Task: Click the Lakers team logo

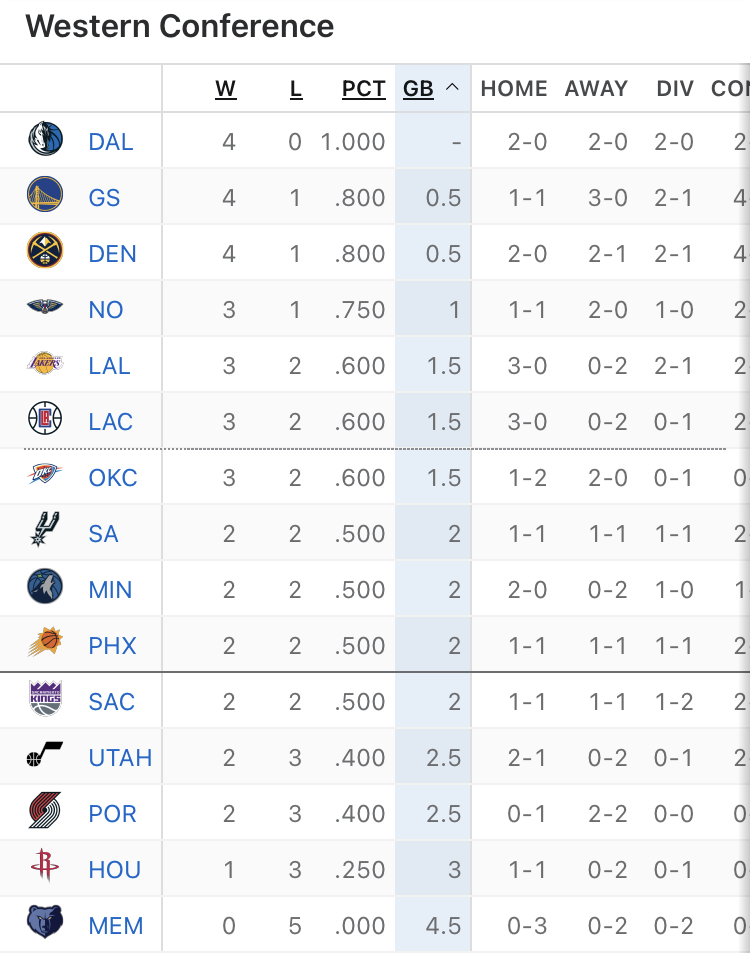Action: 45,365
